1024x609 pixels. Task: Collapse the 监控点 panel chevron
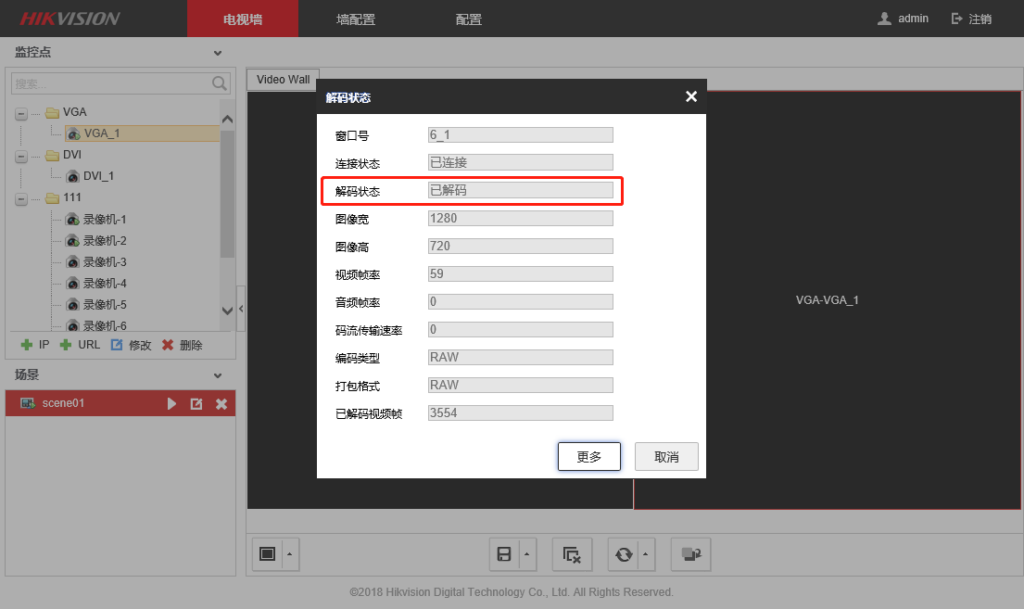[x=217, y=52]
